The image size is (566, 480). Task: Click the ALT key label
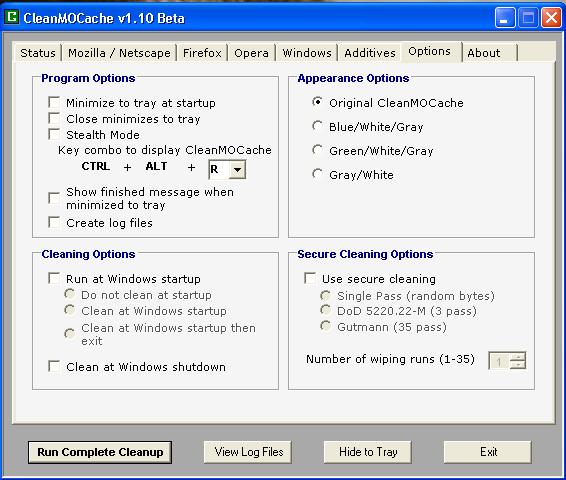tap(156, 166)
